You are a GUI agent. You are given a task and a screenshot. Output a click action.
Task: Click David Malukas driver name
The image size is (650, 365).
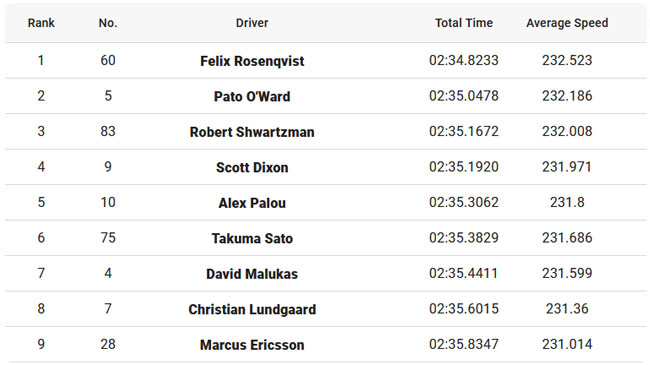(252, 274)
